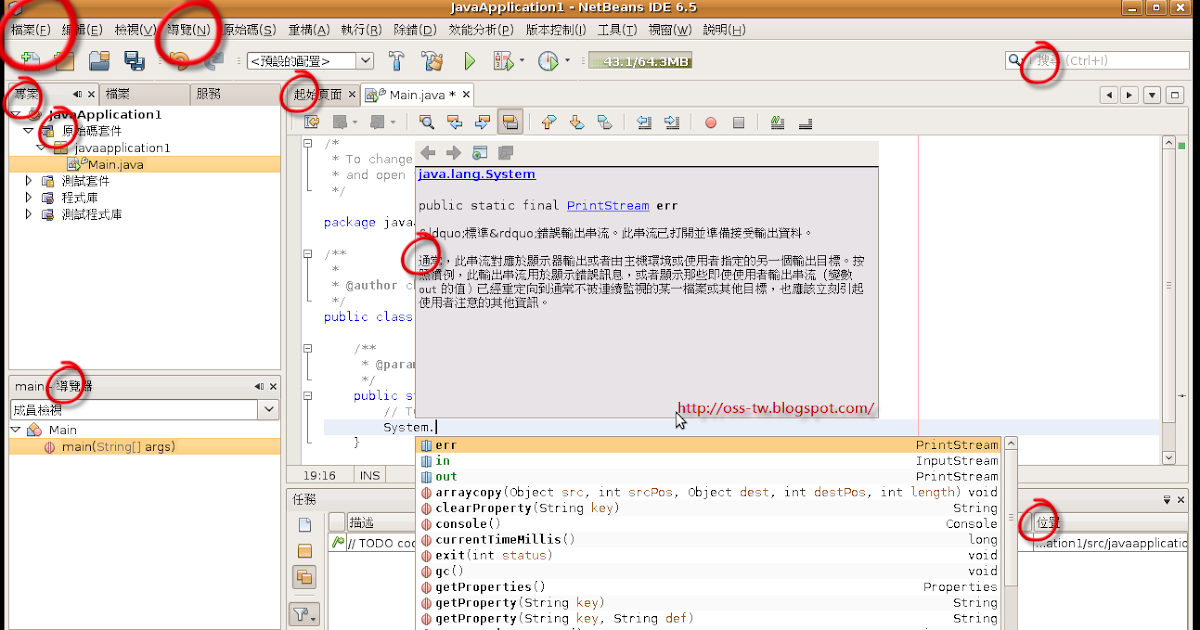Show opened documents list dropdown button
This screenshot has width=1200, height=630.
pyautogui.click(x=1151, y=95)
